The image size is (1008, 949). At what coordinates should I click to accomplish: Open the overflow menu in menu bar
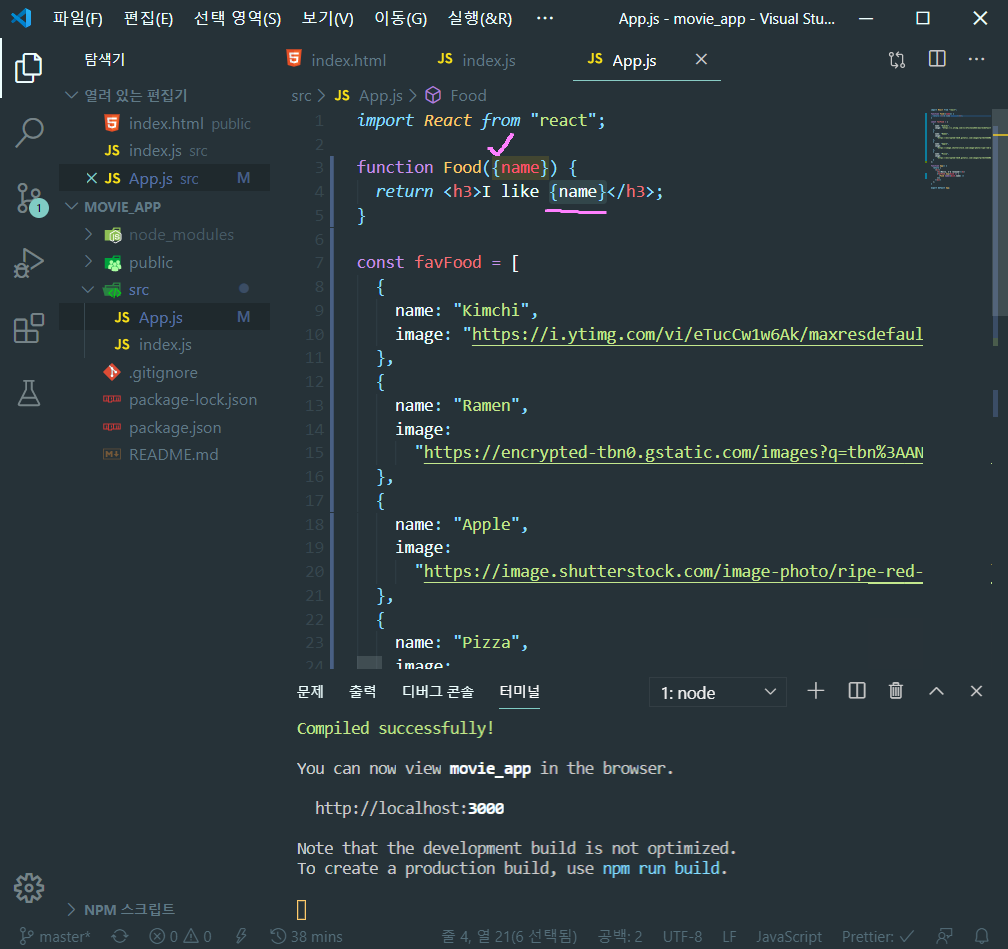[x=544, y=18]
